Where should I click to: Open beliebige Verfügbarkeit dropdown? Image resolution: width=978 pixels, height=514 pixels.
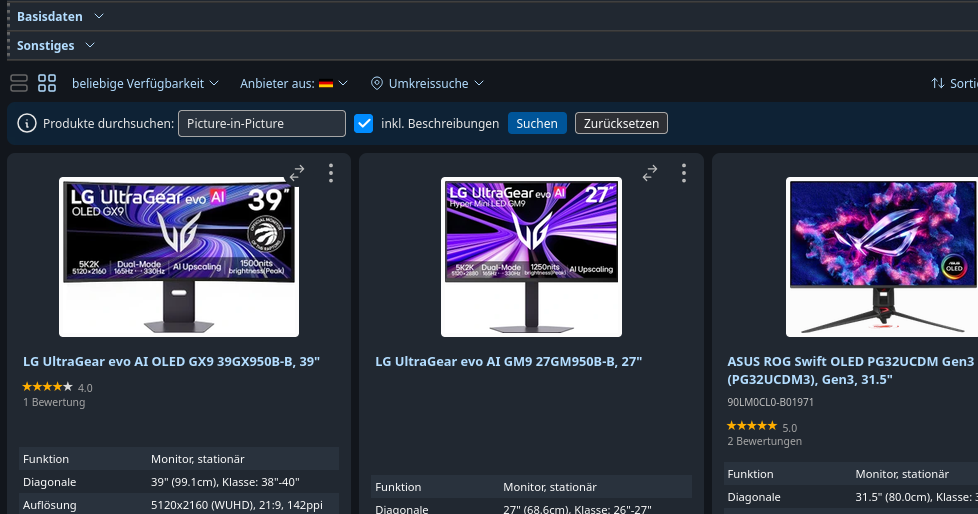coord(145,84)
